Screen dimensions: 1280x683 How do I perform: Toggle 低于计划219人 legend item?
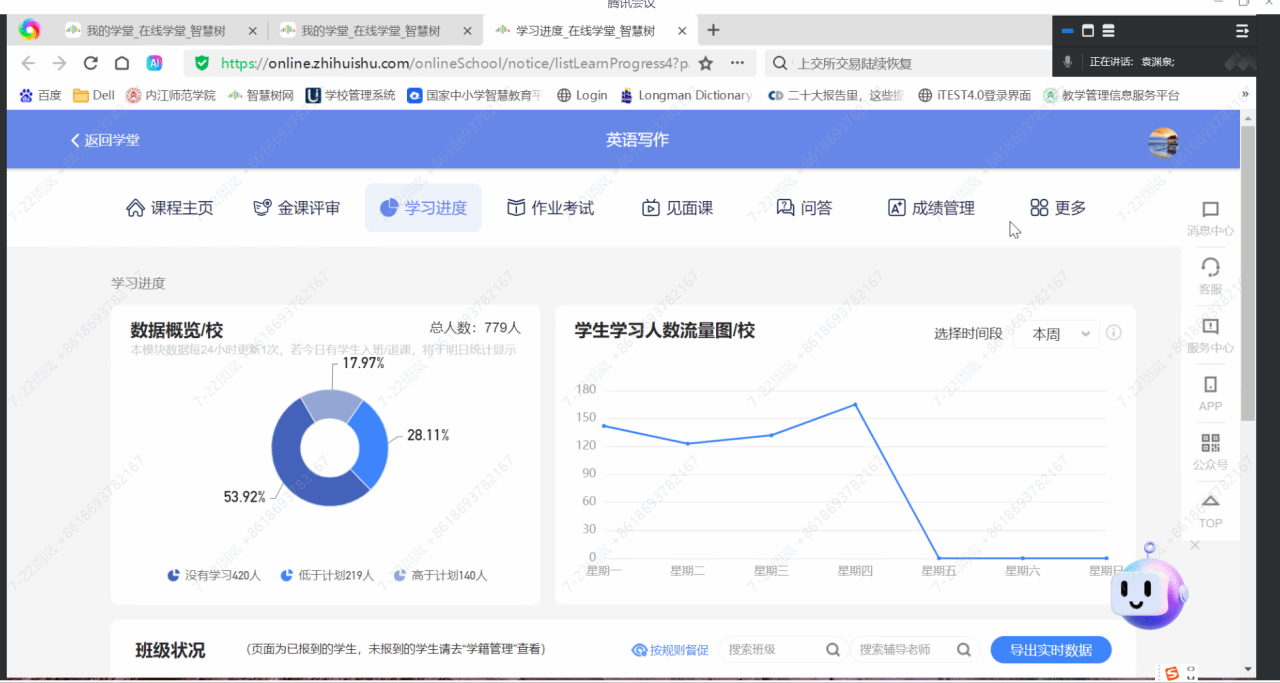coord(327,576)
